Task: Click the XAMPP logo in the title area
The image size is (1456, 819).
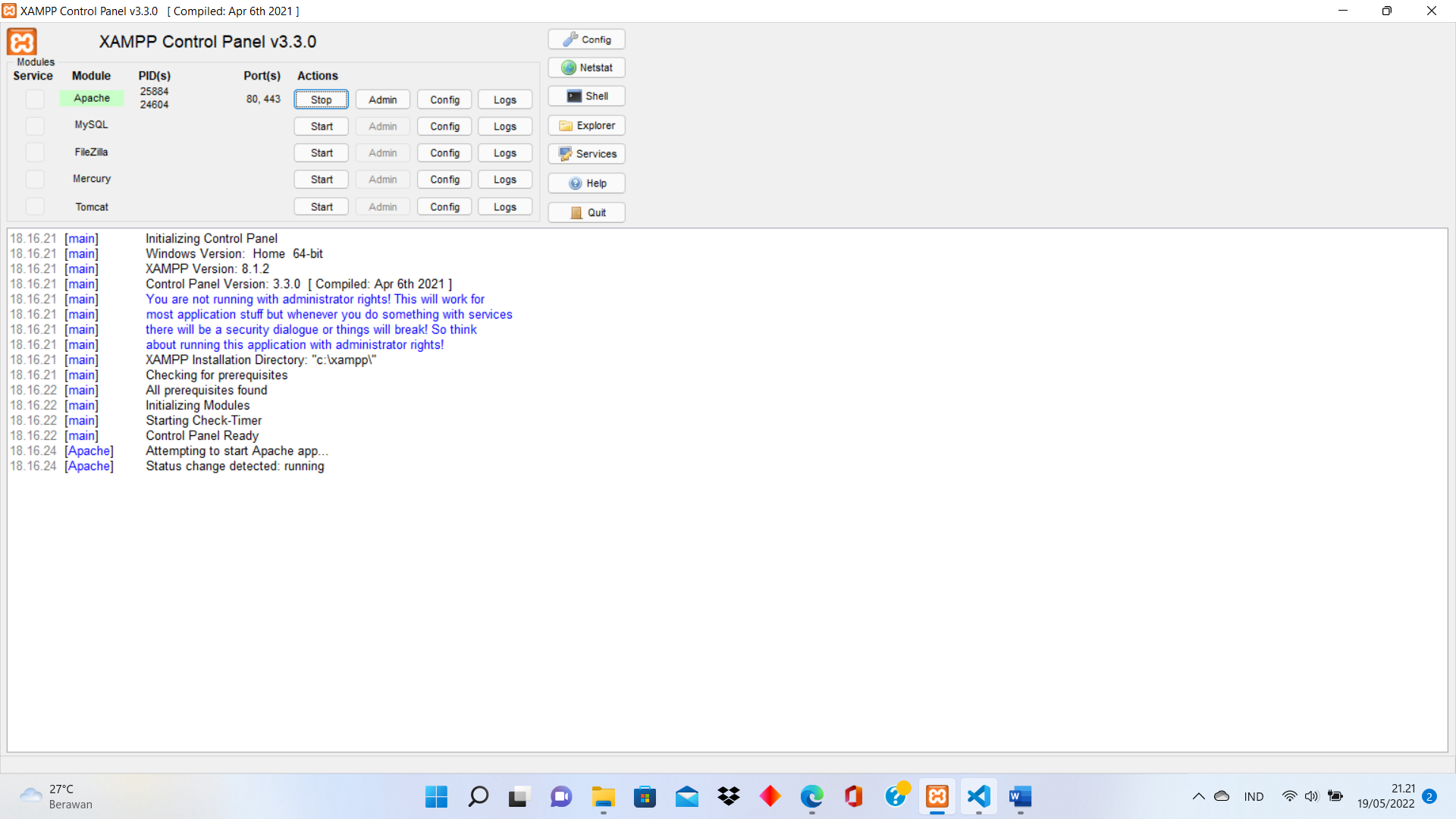Action: (21, 42)
